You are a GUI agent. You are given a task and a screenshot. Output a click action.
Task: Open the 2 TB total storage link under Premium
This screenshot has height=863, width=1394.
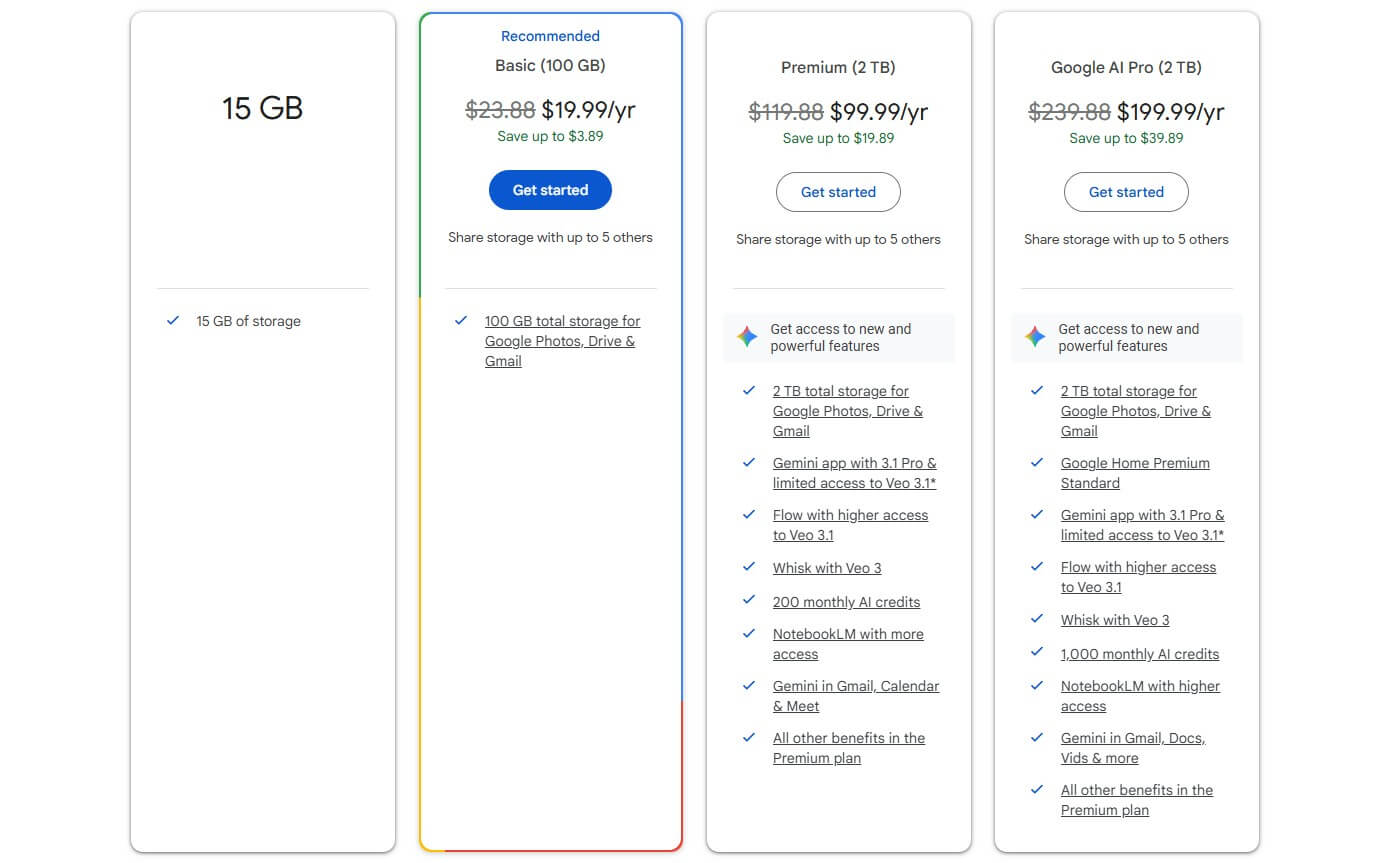click(848, 410)
